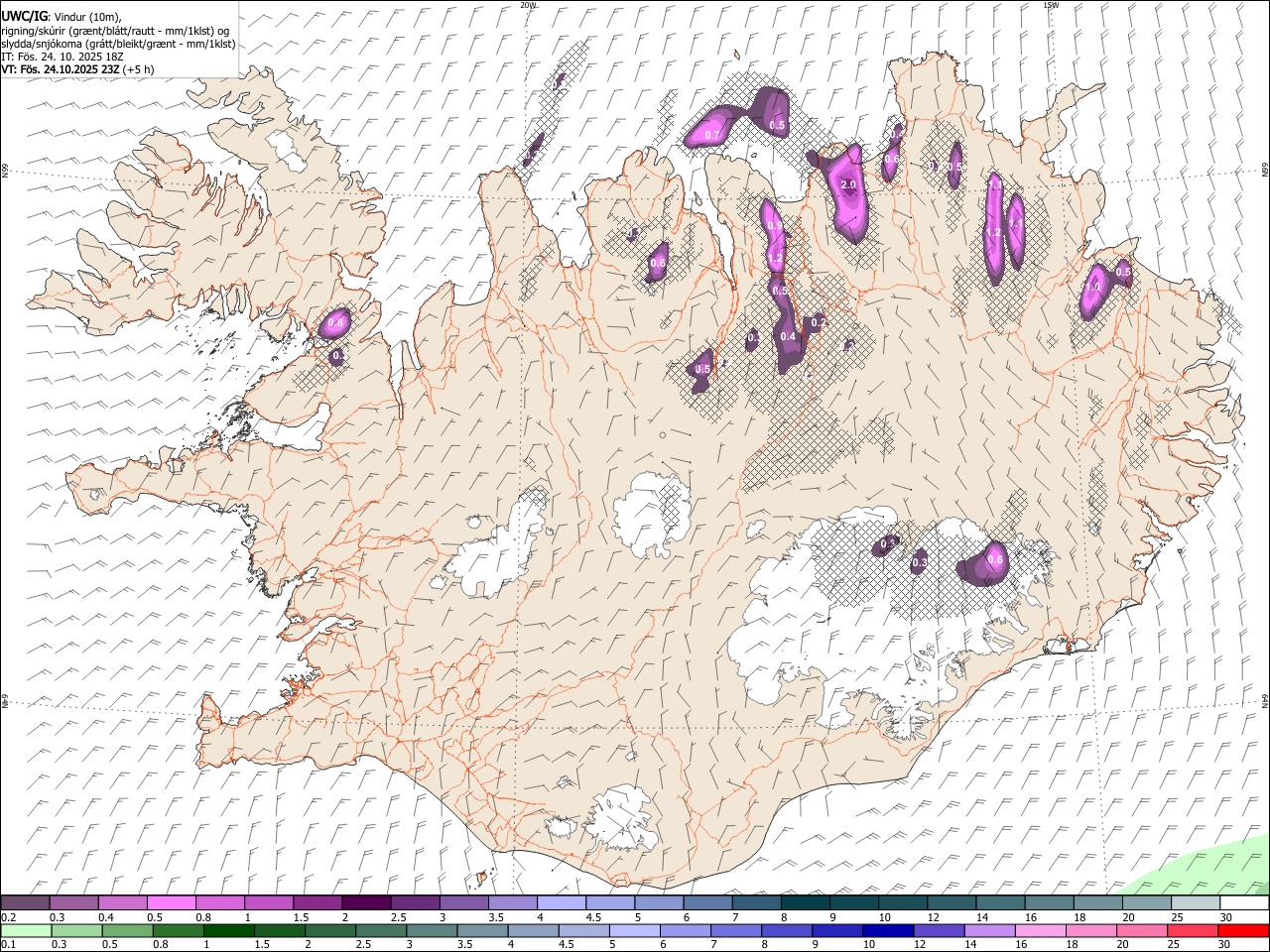Image resolution: width=1270 pixels, height=952 pixels.
Task: Select the darkest purple upper swatch at 2
Action: 366,903
